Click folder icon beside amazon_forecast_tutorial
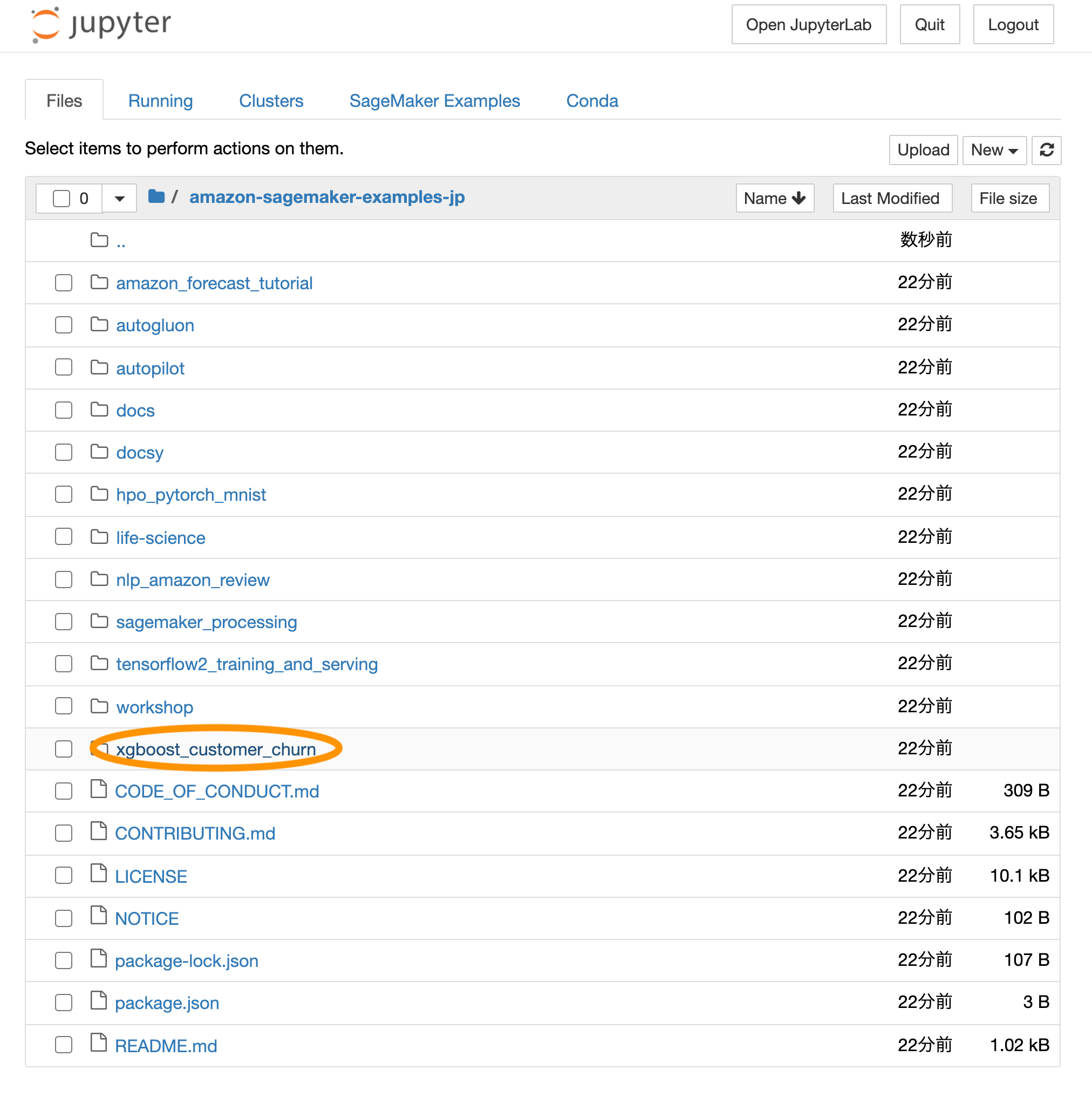 [99, 282]
